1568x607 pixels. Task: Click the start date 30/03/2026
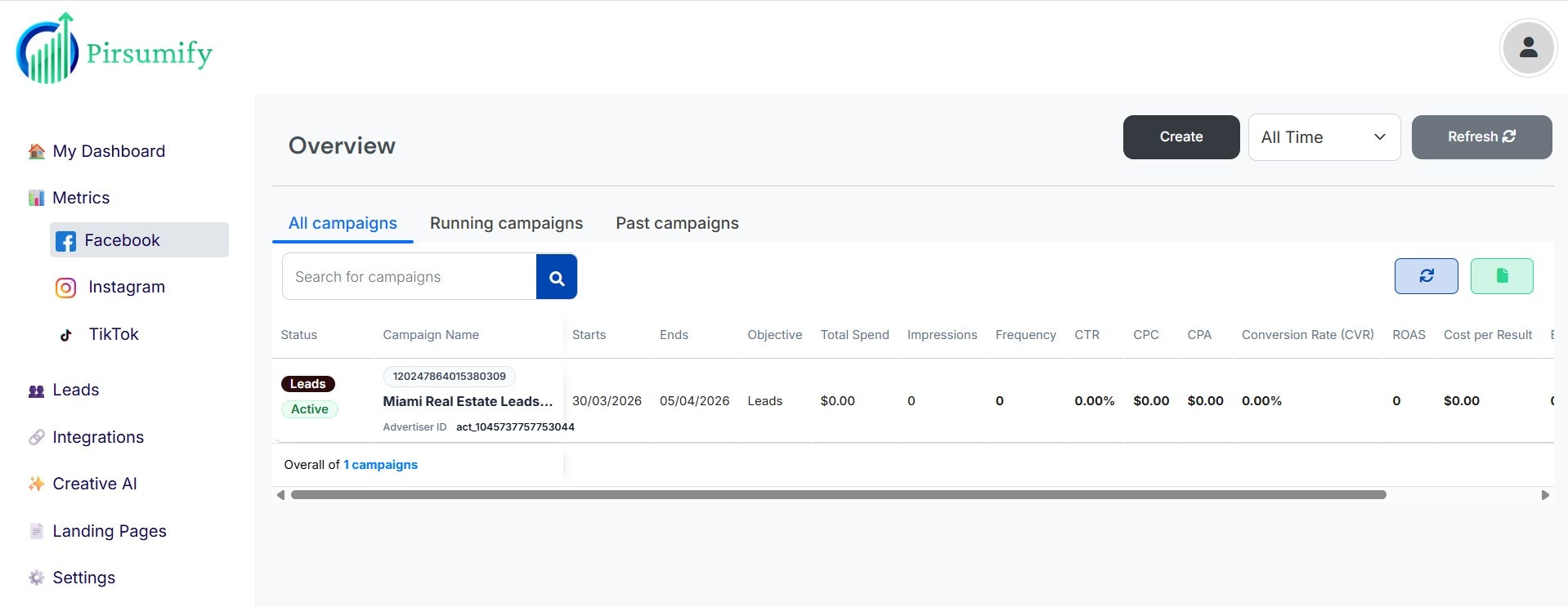[x=607, y=401]
